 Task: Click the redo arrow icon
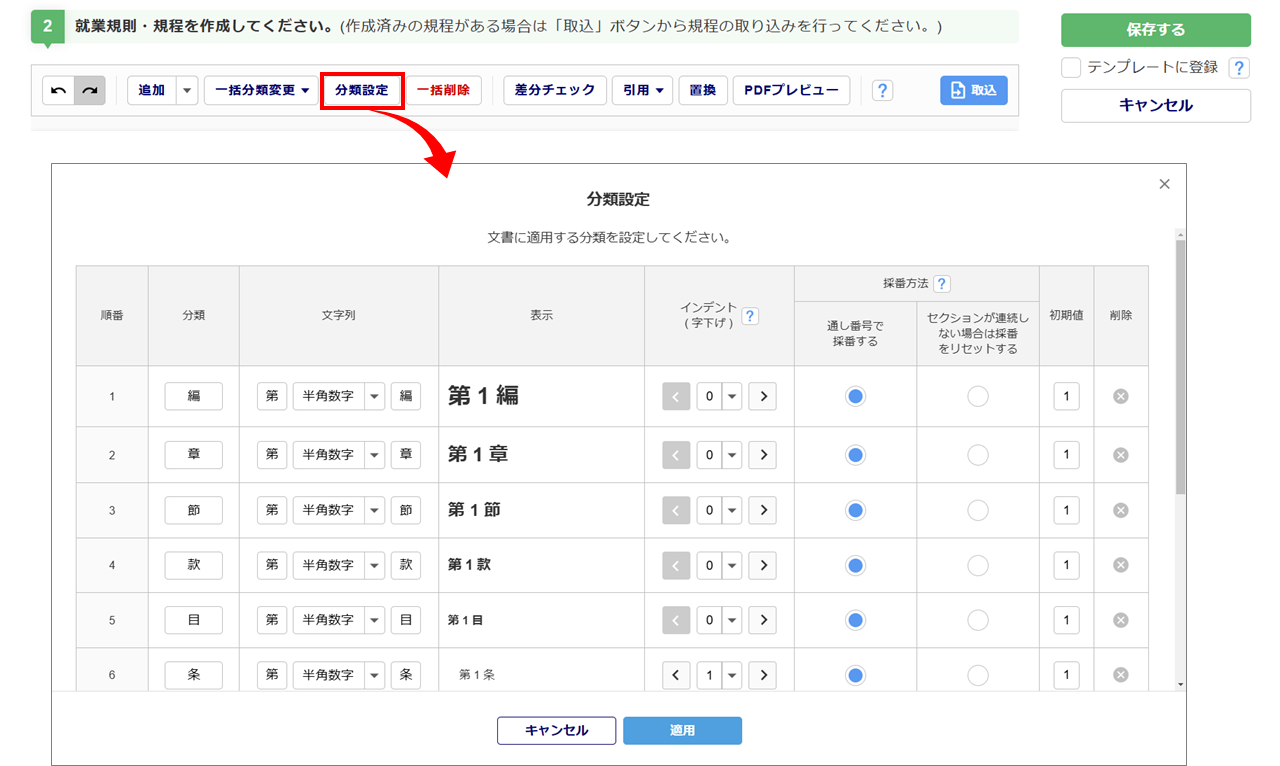click(x=90, y=90)
